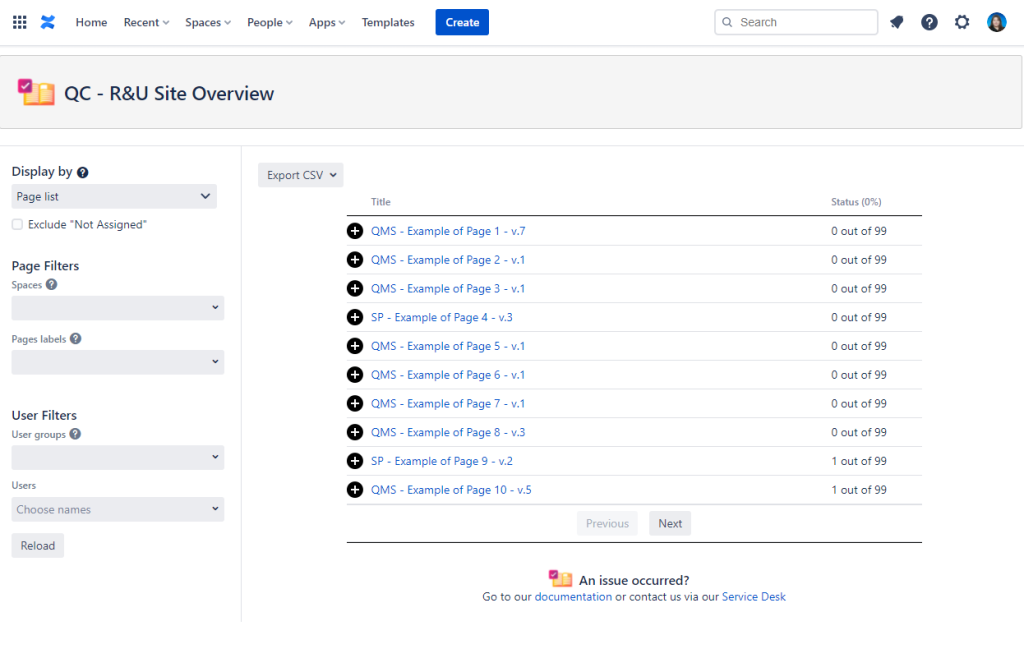Click the help icon beside User groups

75,434
